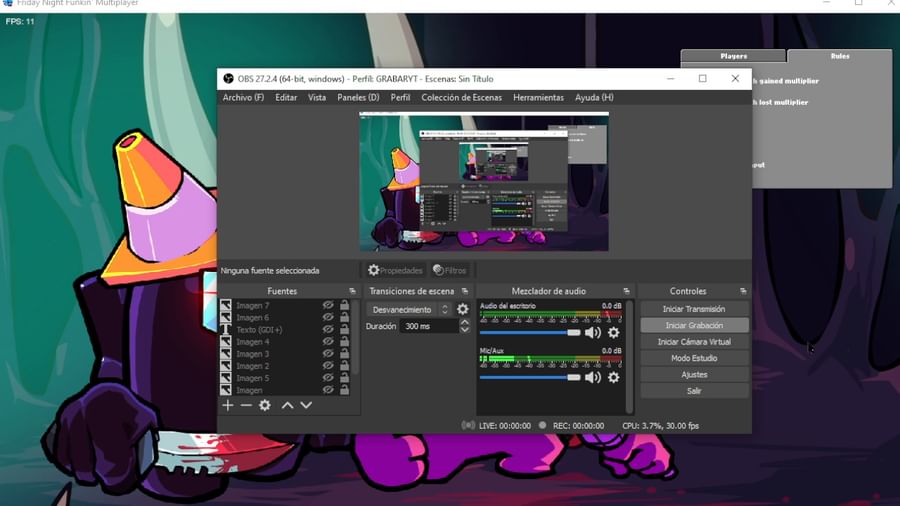Click the Duración 300 ms input field
Viewport: 900px width, 506px height.
(429, 326)
